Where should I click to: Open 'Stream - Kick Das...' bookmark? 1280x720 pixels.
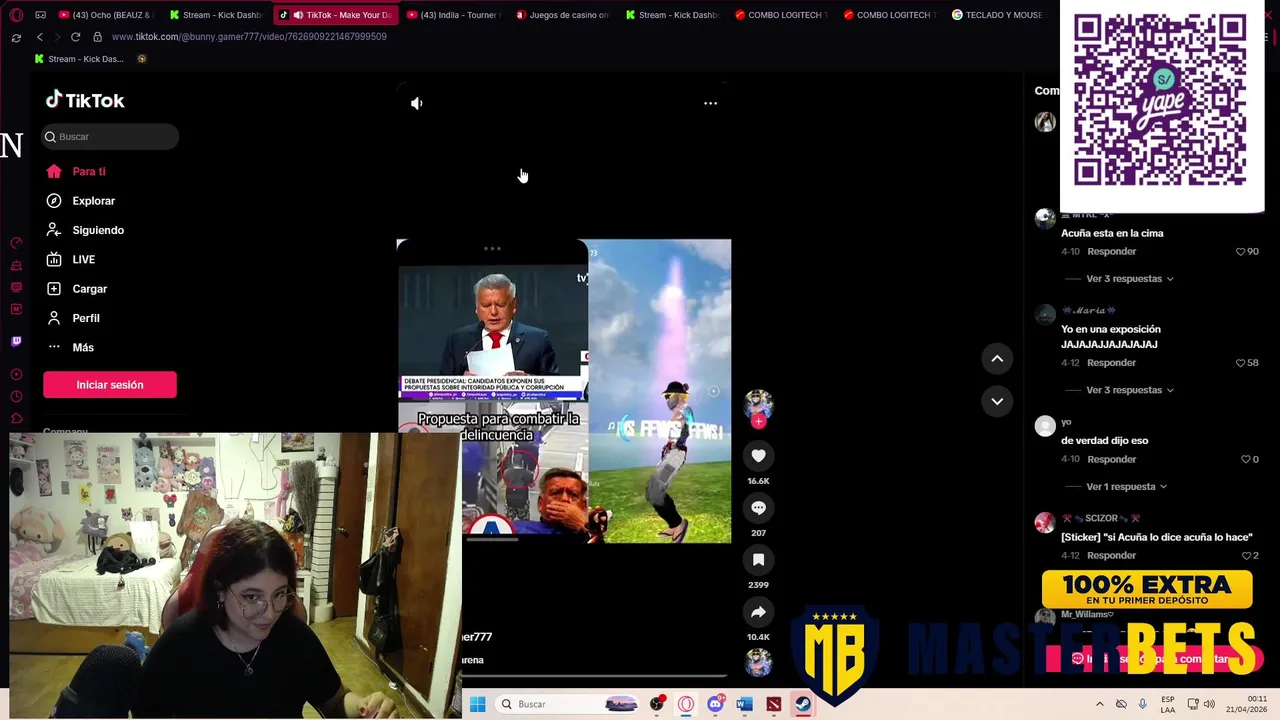click(x=79, y=59)
